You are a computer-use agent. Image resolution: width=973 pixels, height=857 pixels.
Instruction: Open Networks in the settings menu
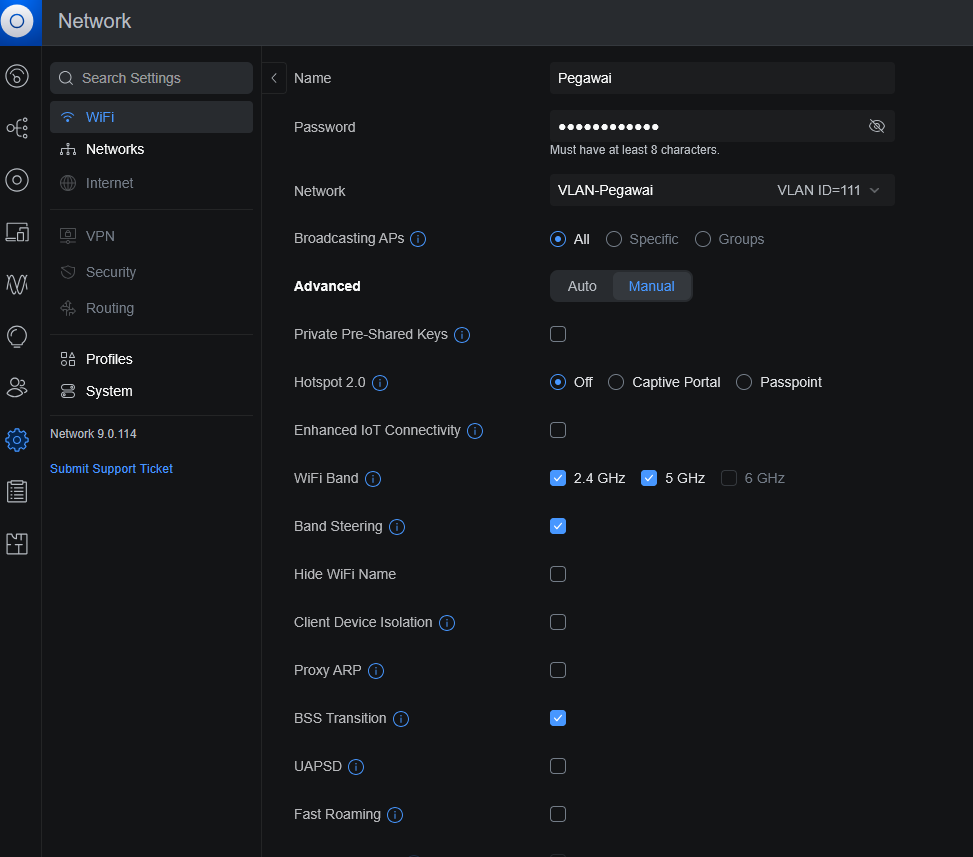tap(114, 149)
